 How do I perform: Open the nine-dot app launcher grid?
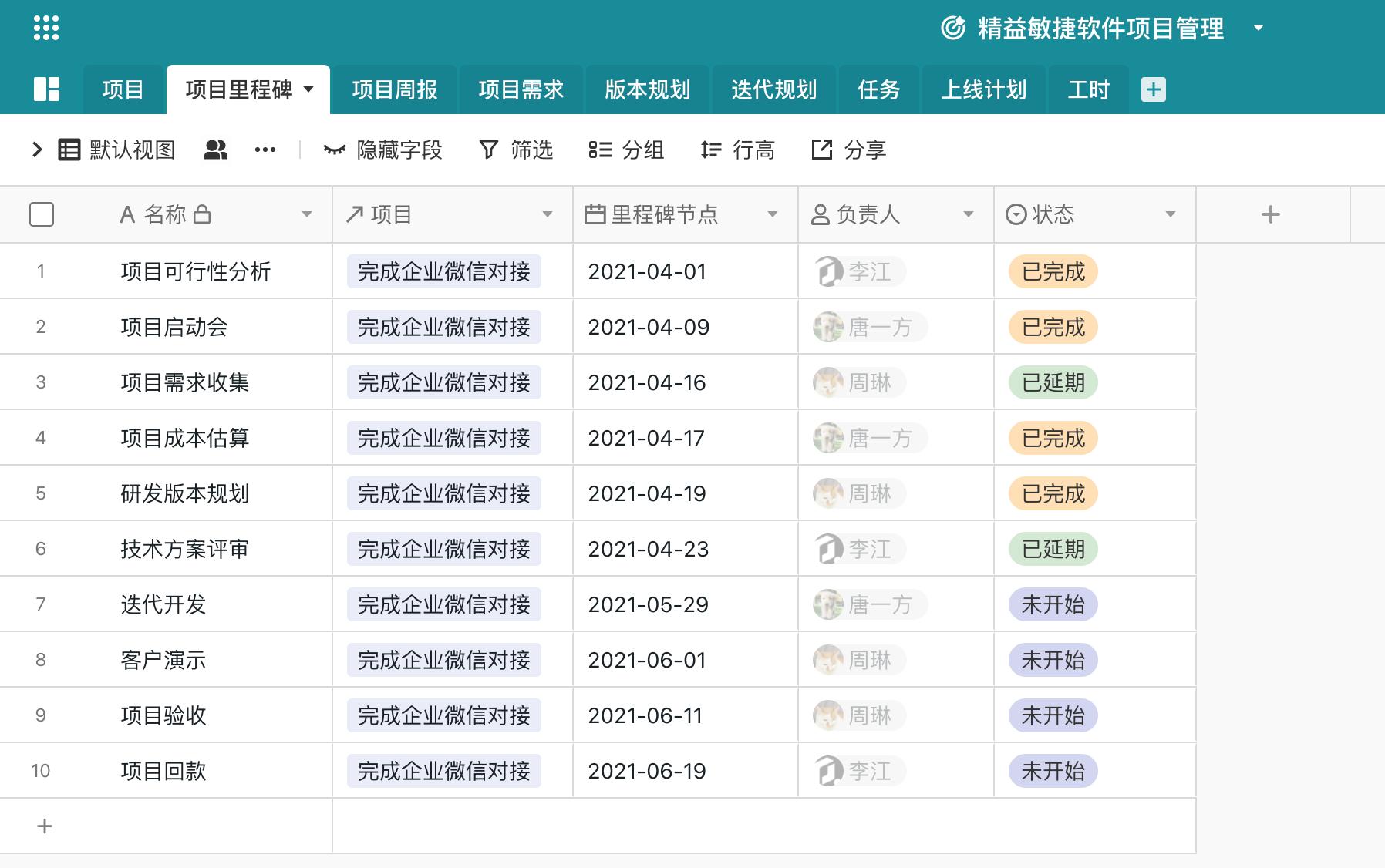46,29
